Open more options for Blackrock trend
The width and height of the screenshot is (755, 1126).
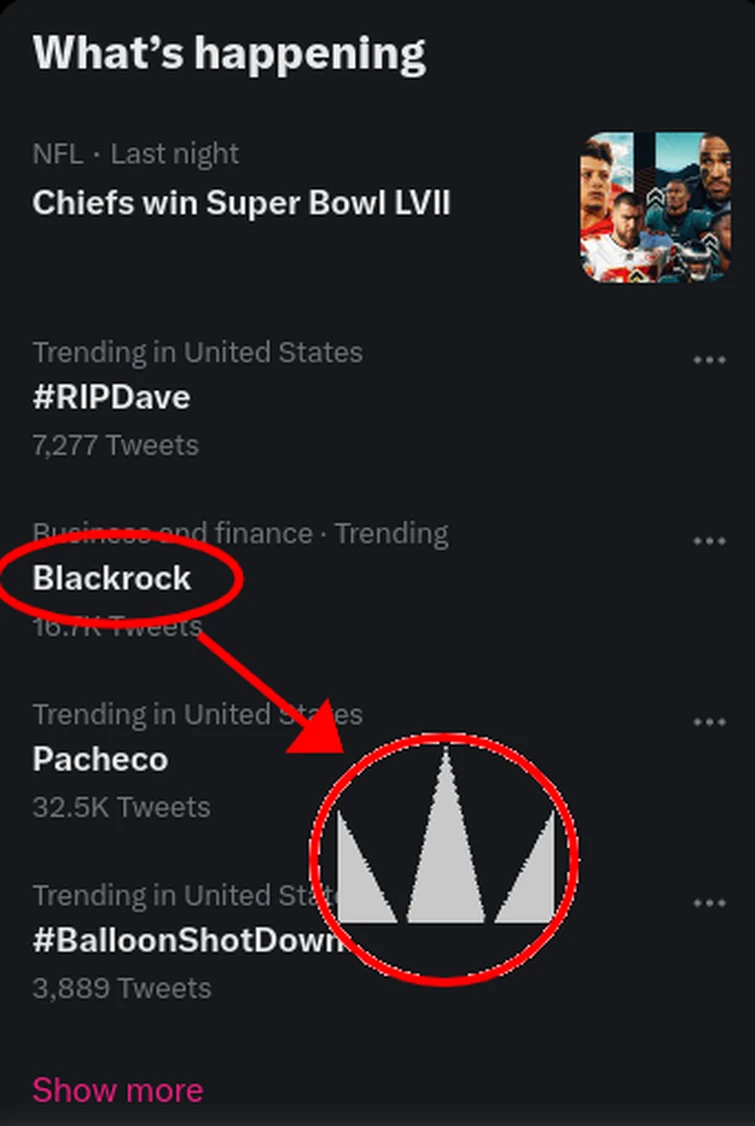point(709,541)
